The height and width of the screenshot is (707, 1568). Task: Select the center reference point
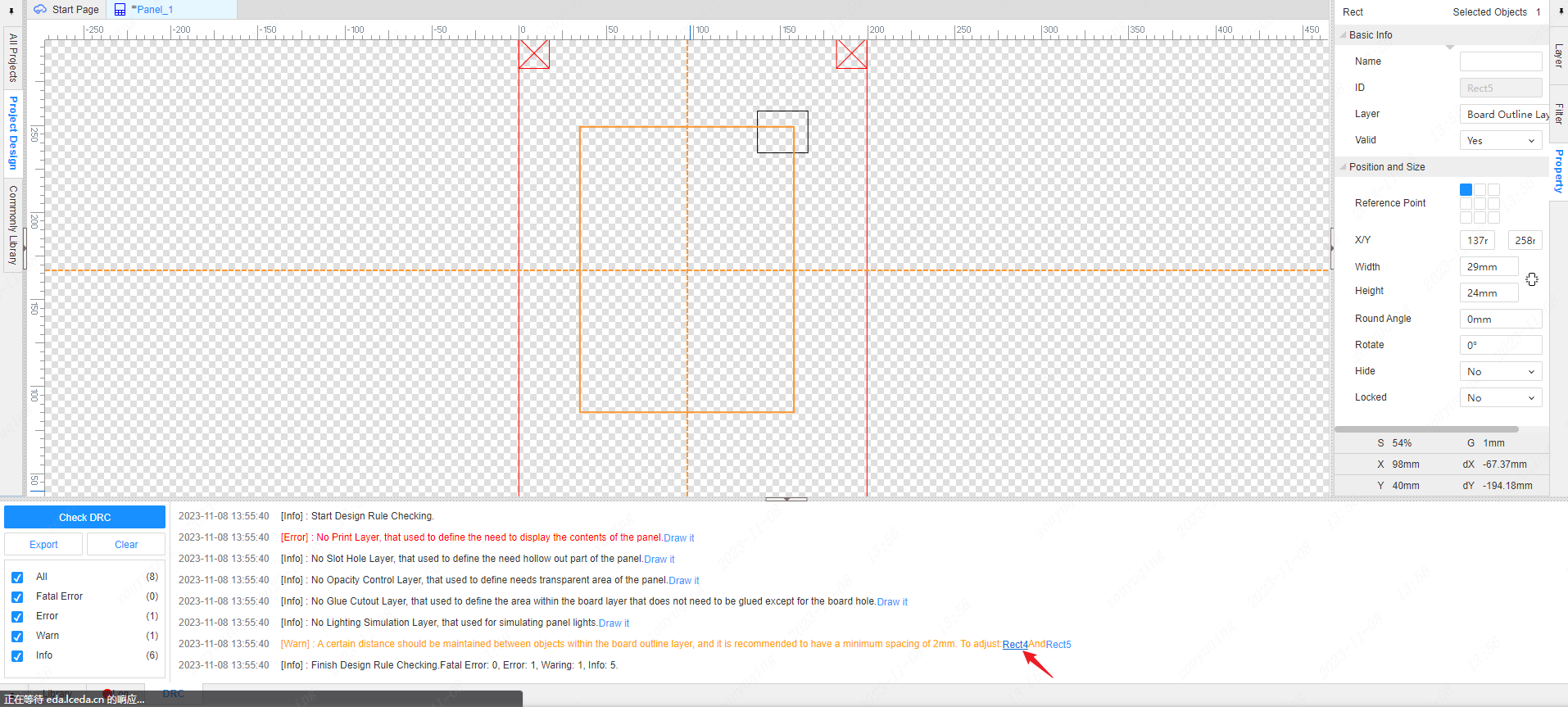(x=1480, y=203)
